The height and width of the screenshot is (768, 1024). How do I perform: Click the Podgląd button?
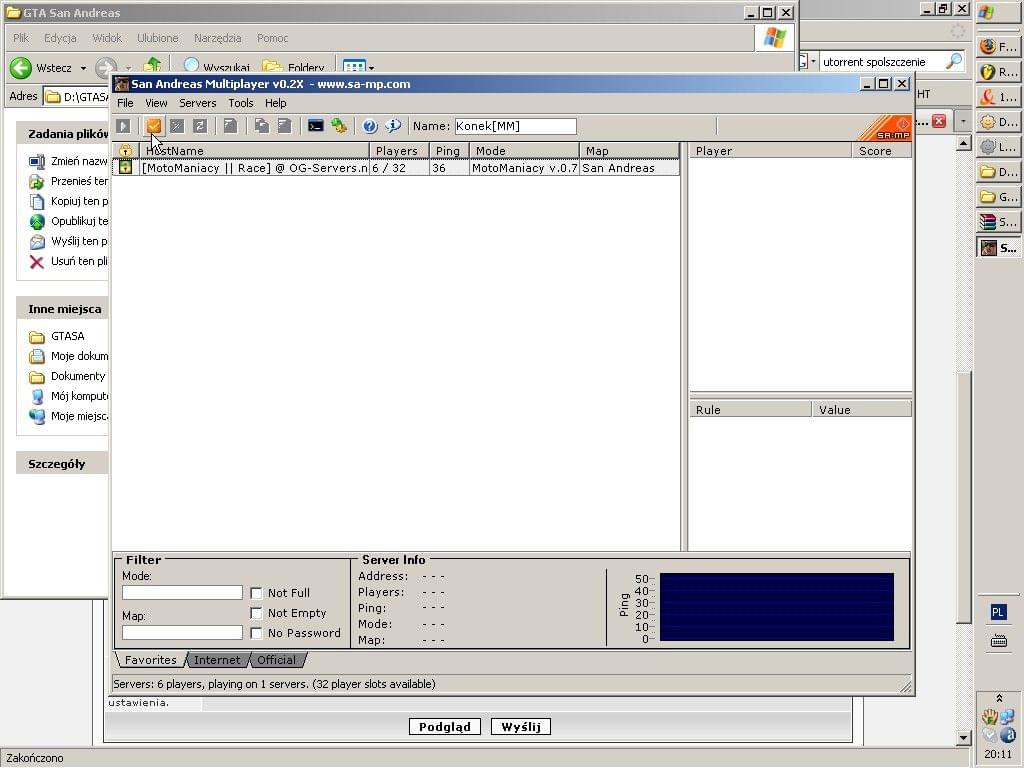click(x=444, y=727)
